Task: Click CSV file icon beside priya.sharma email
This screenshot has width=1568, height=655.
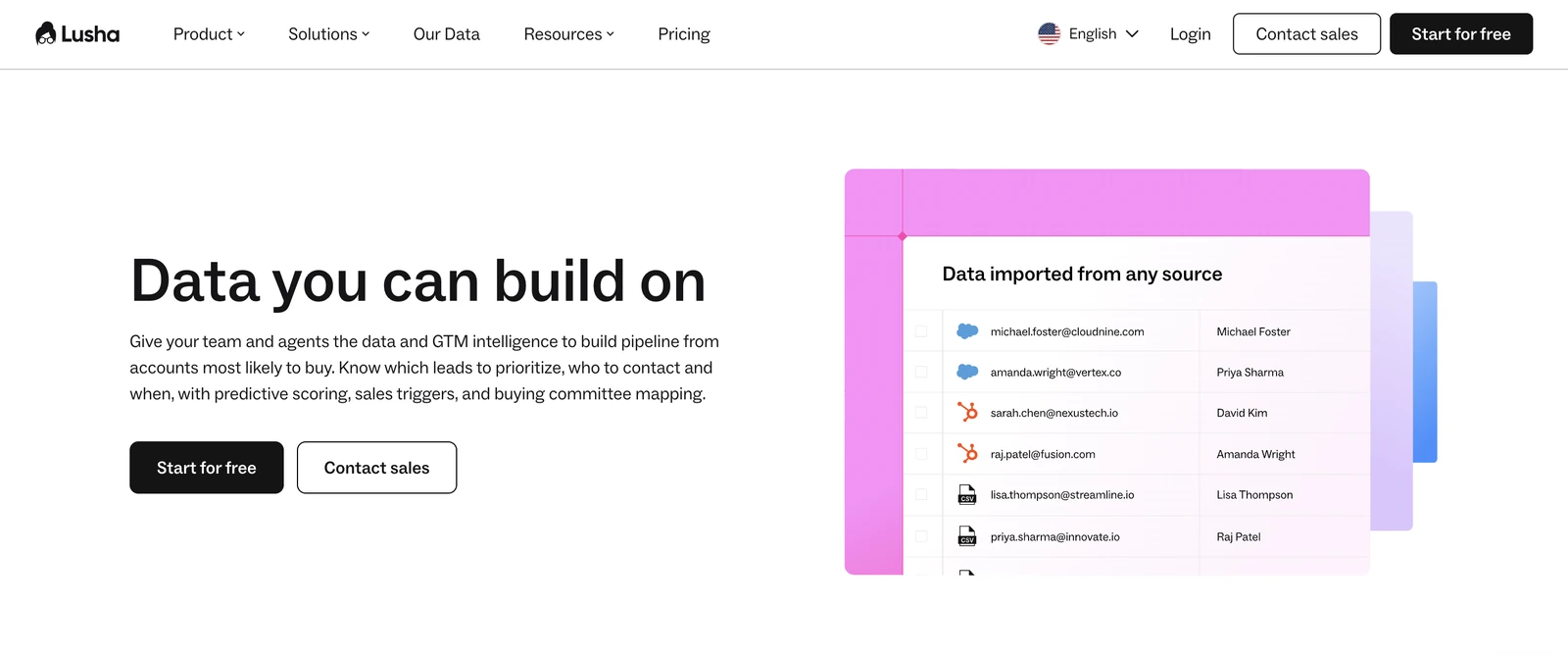Action: (x=967, y=536)
